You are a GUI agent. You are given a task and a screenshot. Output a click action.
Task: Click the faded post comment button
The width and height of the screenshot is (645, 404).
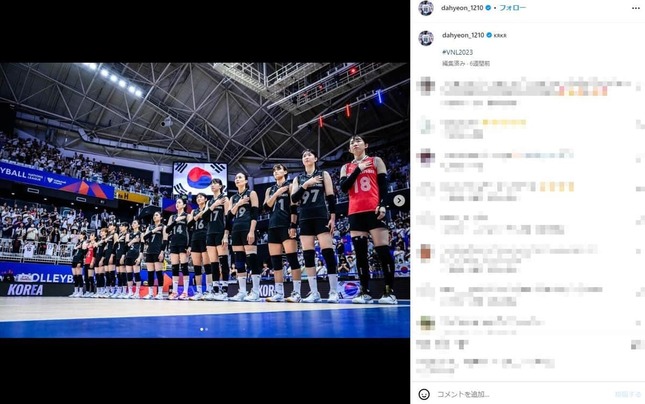tap(627, 394)
